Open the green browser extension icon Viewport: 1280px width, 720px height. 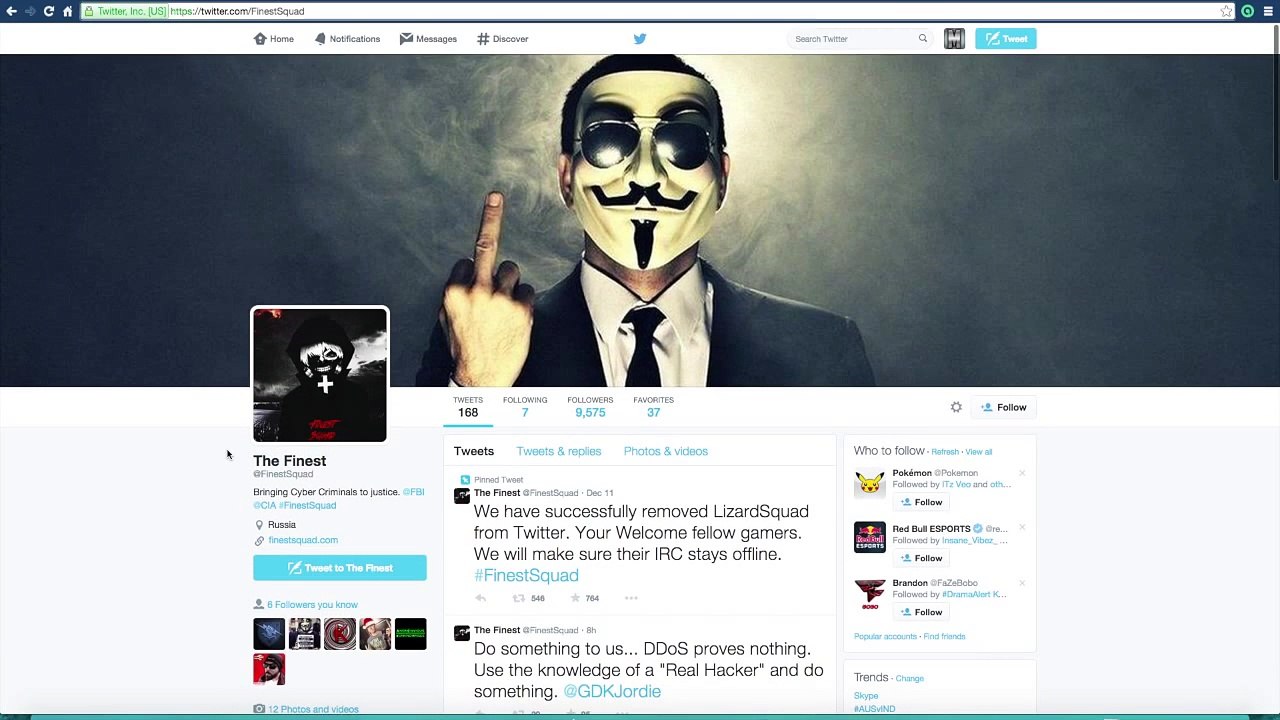(x=1248, y=11)
